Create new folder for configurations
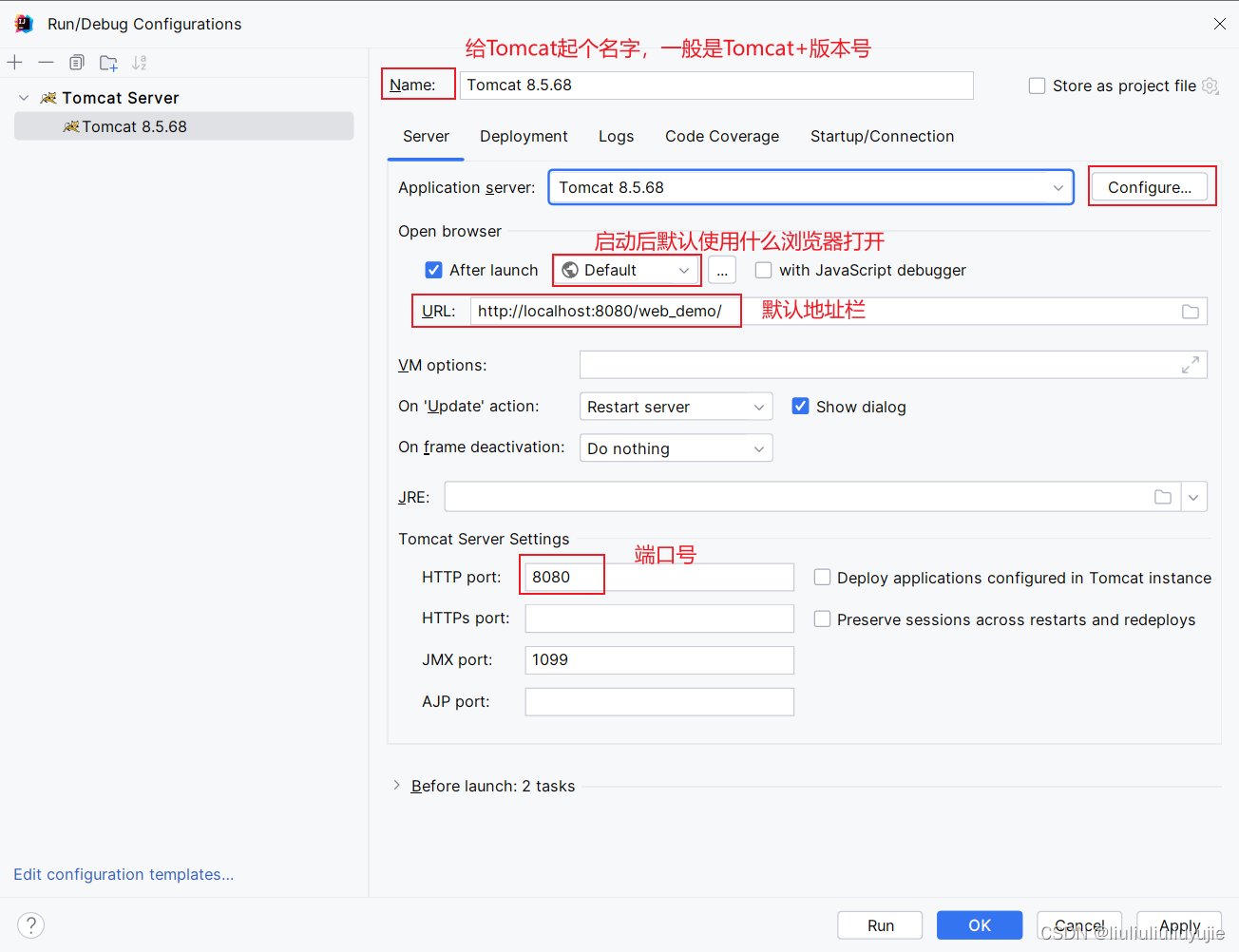The width and height of the screenshot is (1239, 952). click(108, 63)
